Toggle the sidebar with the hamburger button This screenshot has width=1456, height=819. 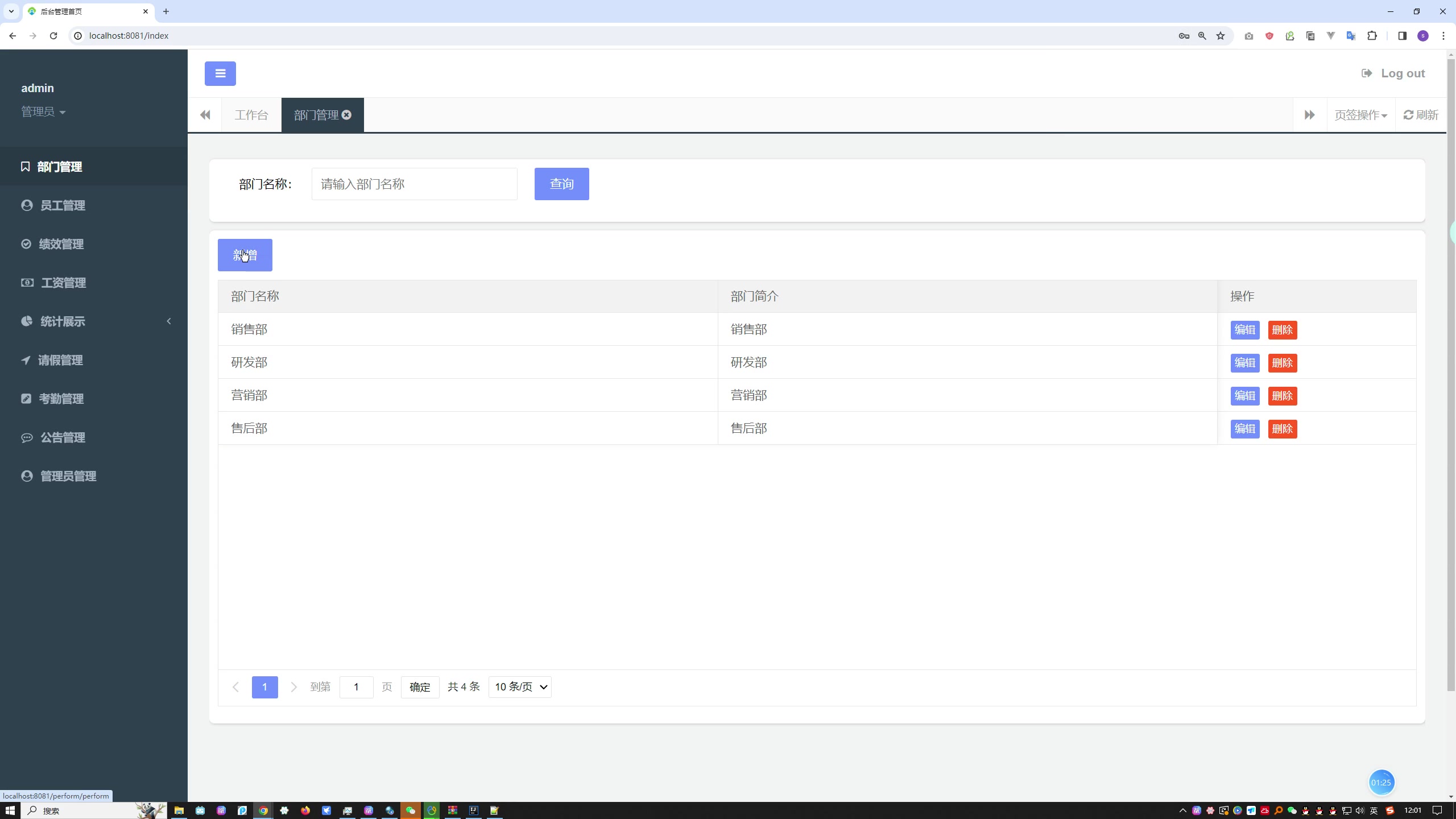tap(220, 73)
